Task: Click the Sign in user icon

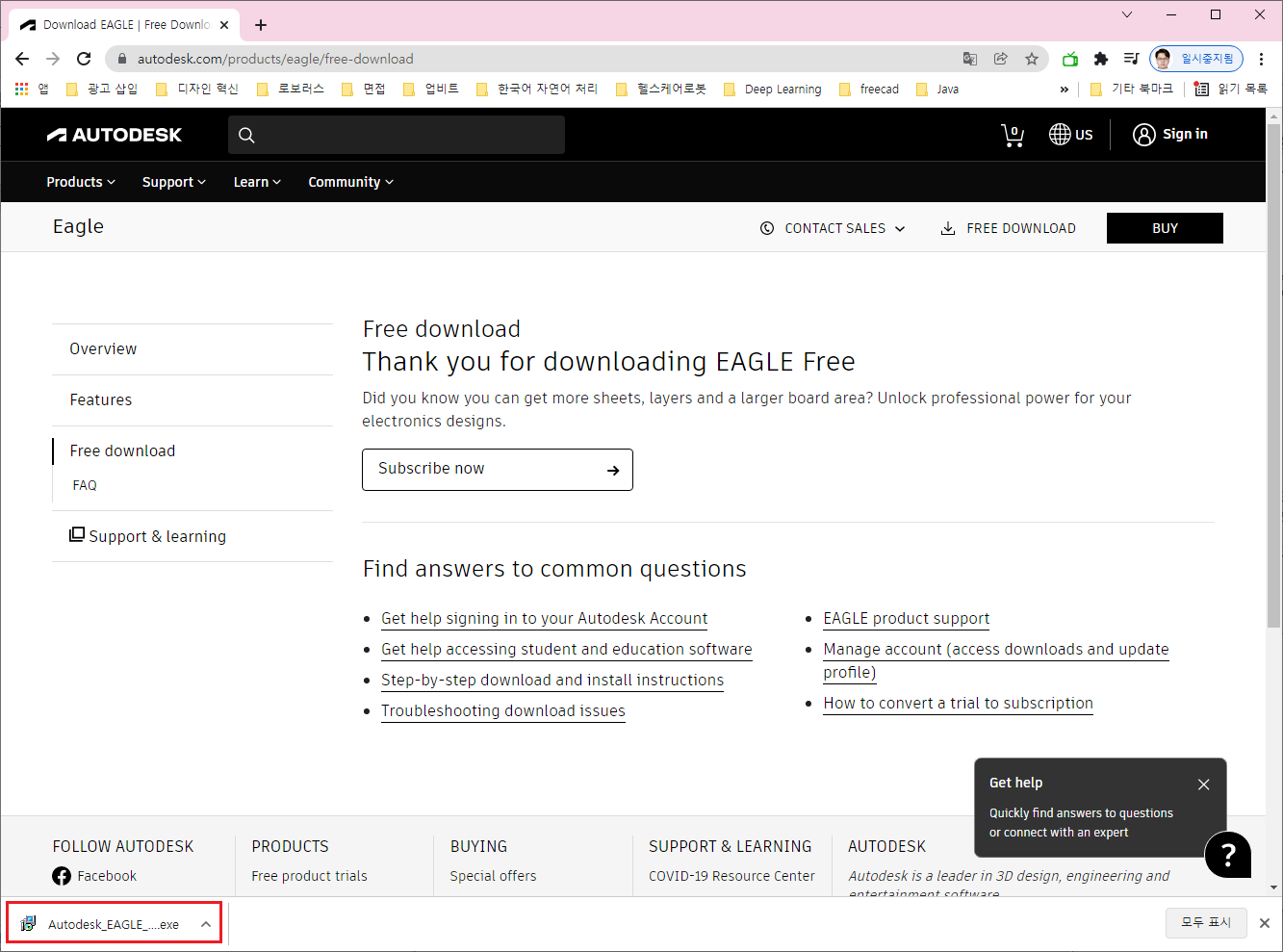Action: tap(1143, 135)
